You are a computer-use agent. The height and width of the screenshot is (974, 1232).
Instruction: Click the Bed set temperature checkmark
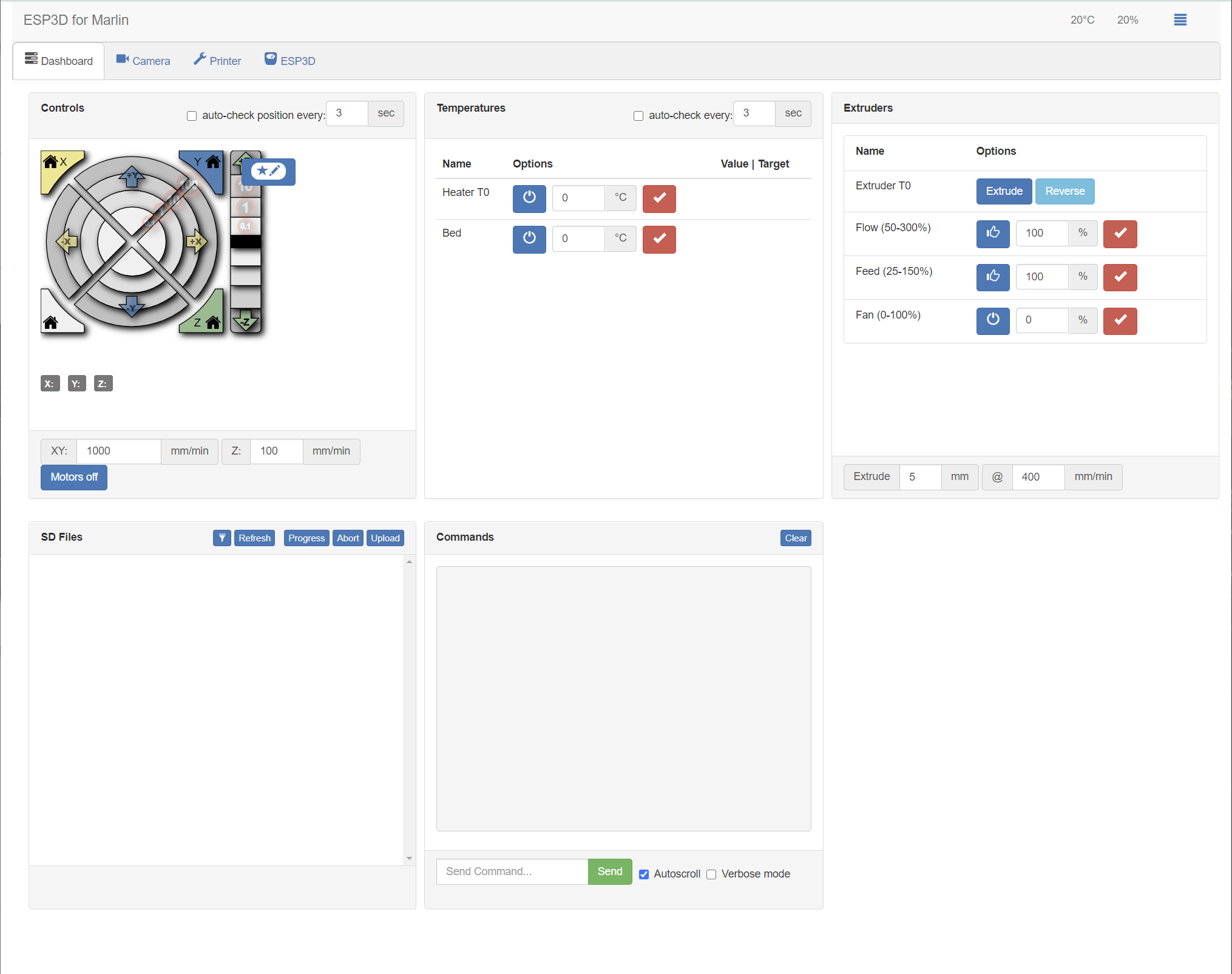658,239
